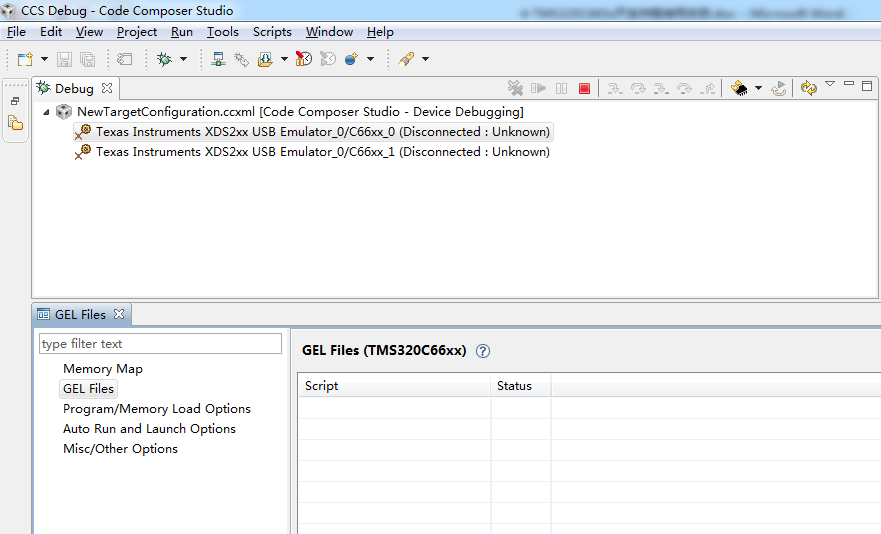
Task: Open the Debug view menu triangle
Action: [830, 84]
